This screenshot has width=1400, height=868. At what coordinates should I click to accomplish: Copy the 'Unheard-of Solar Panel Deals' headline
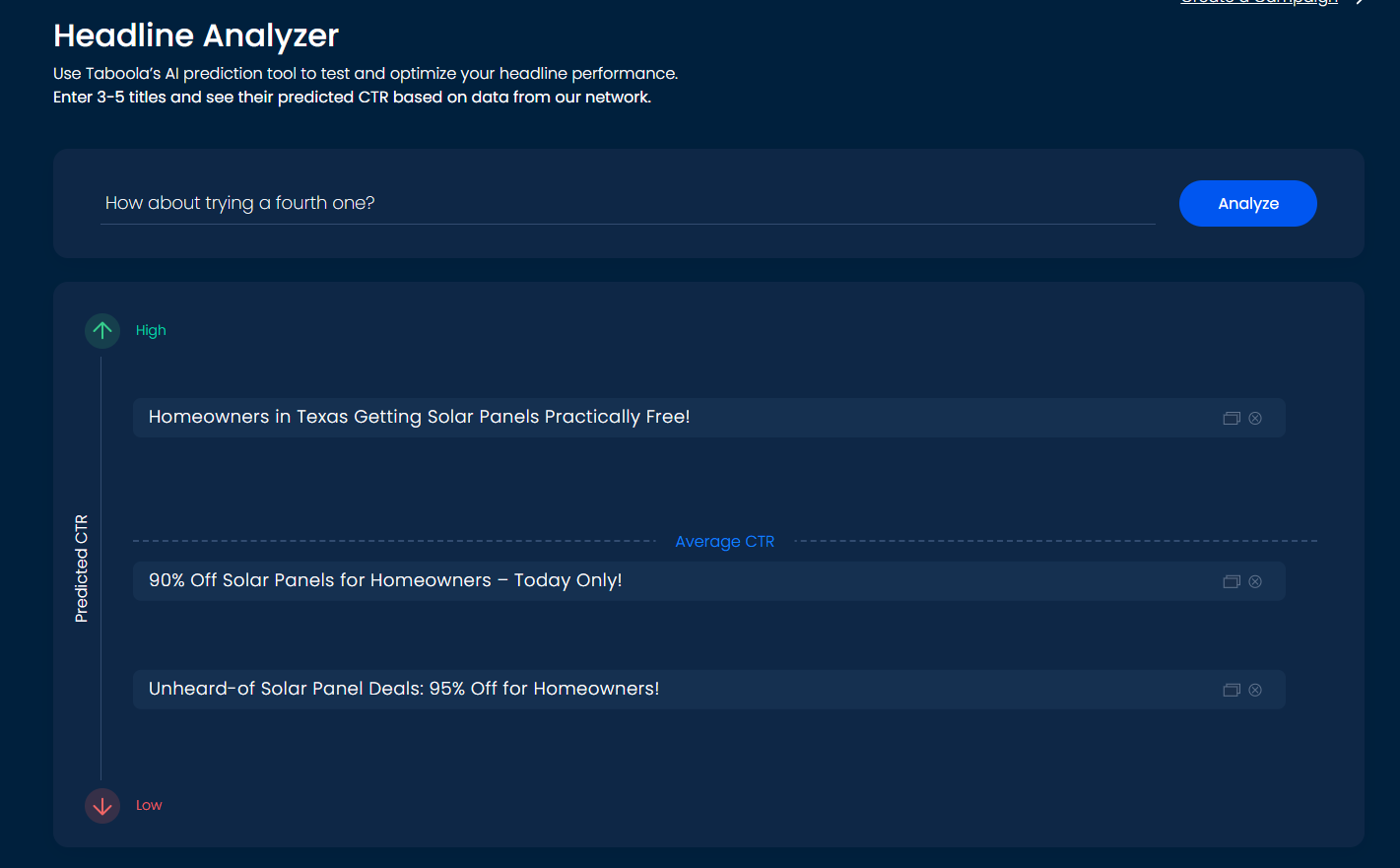(x=1232, y=690)
